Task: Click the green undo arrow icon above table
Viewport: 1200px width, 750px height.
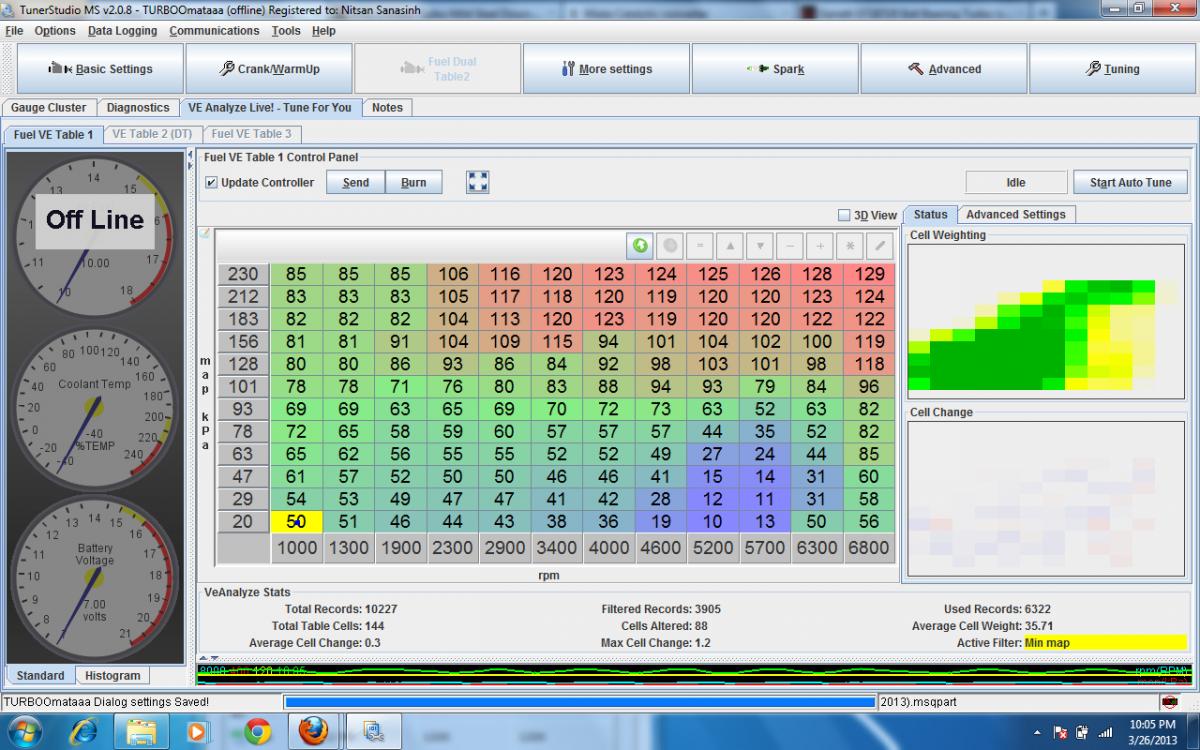Action: point(640,245)
